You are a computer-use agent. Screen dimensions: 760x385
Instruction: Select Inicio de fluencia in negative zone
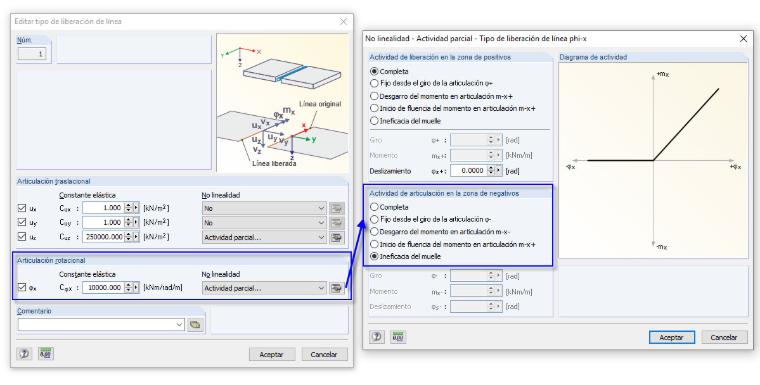(374, 244)
